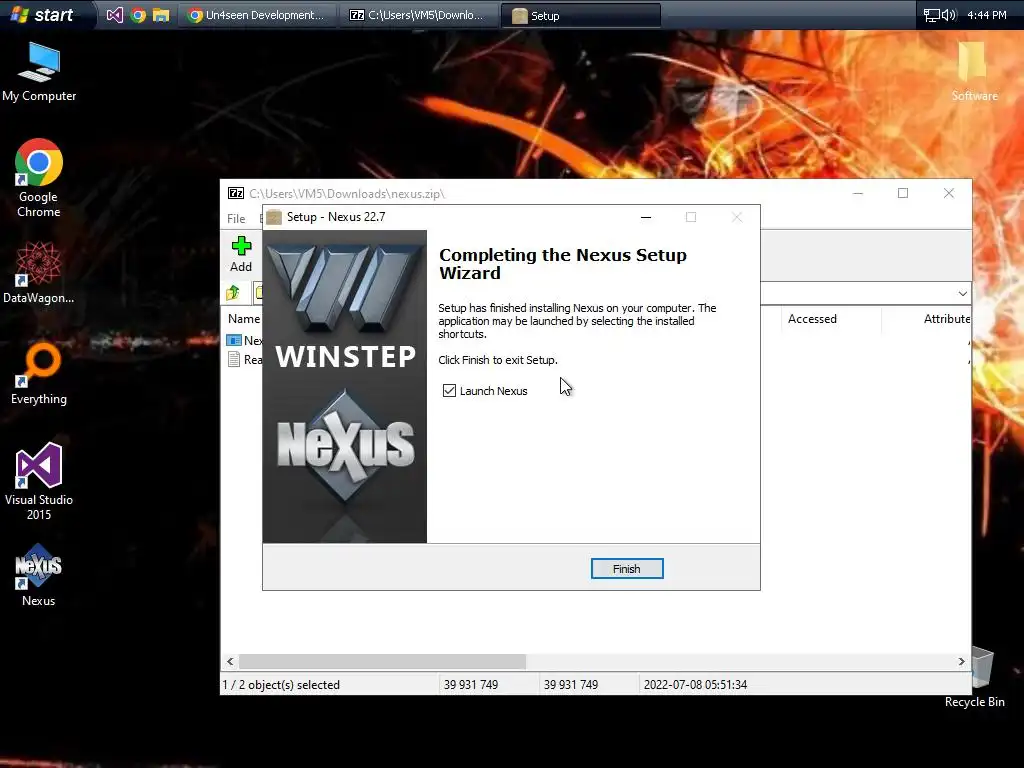The width and height of the screenshot is (1024, 768).
Task: Open the Everything search desktop shortcut
Action: coord(39,374)
